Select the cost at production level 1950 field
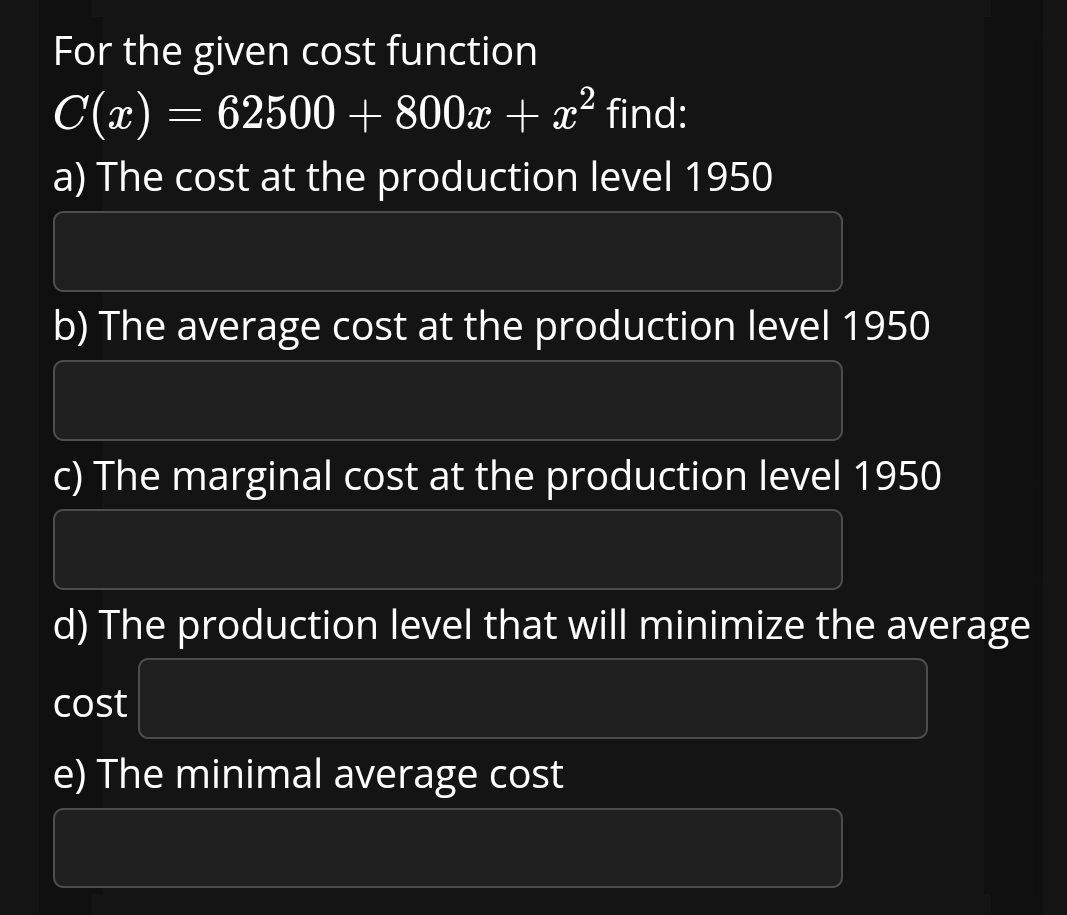1067x915 pixels. click(447, 251)
